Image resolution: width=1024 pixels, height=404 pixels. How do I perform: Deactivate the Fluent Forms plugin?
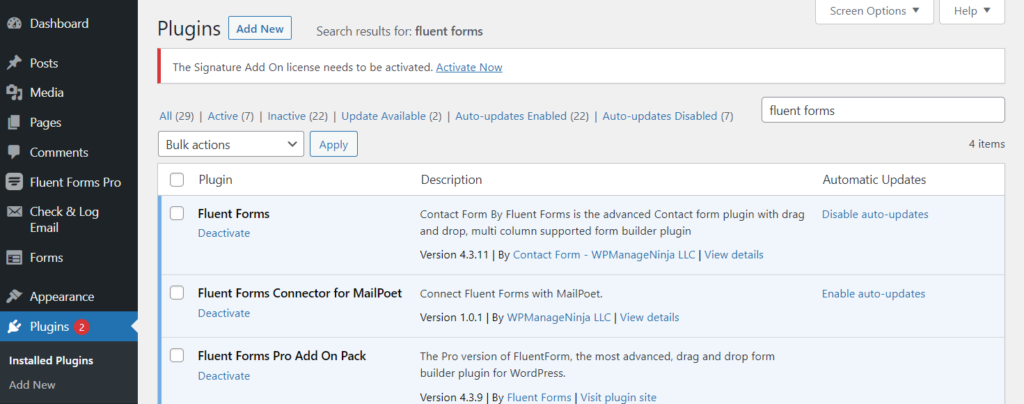click(x=224, y=233)
